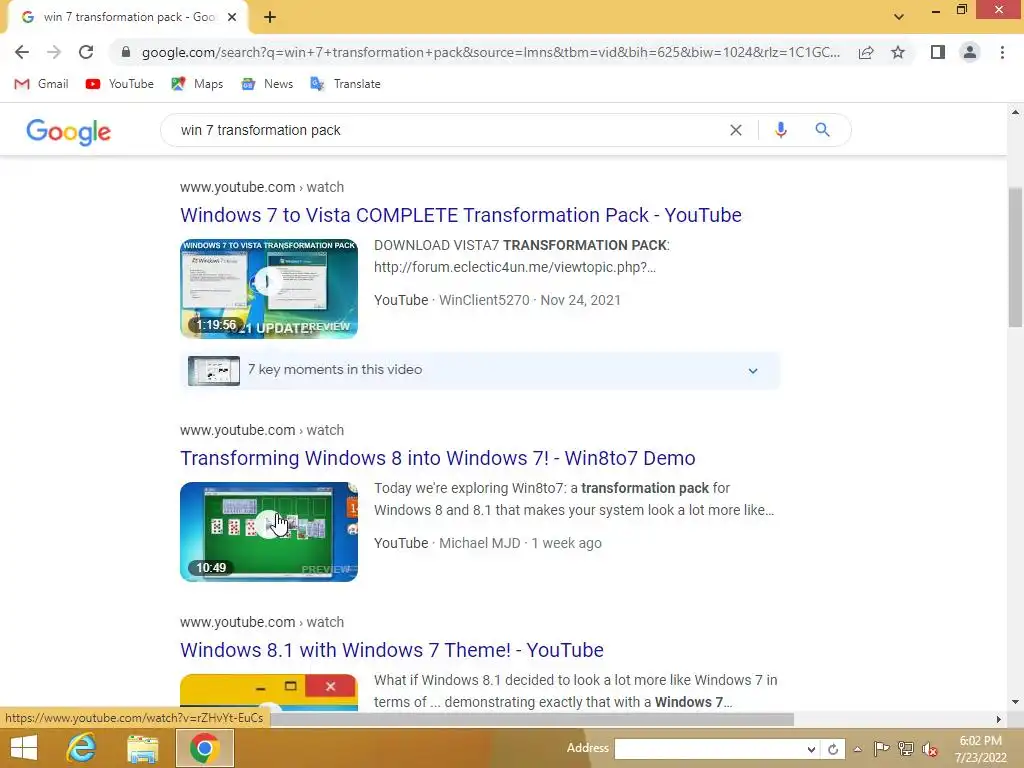Bookmark this page with star icon

[x=898, y=52]
